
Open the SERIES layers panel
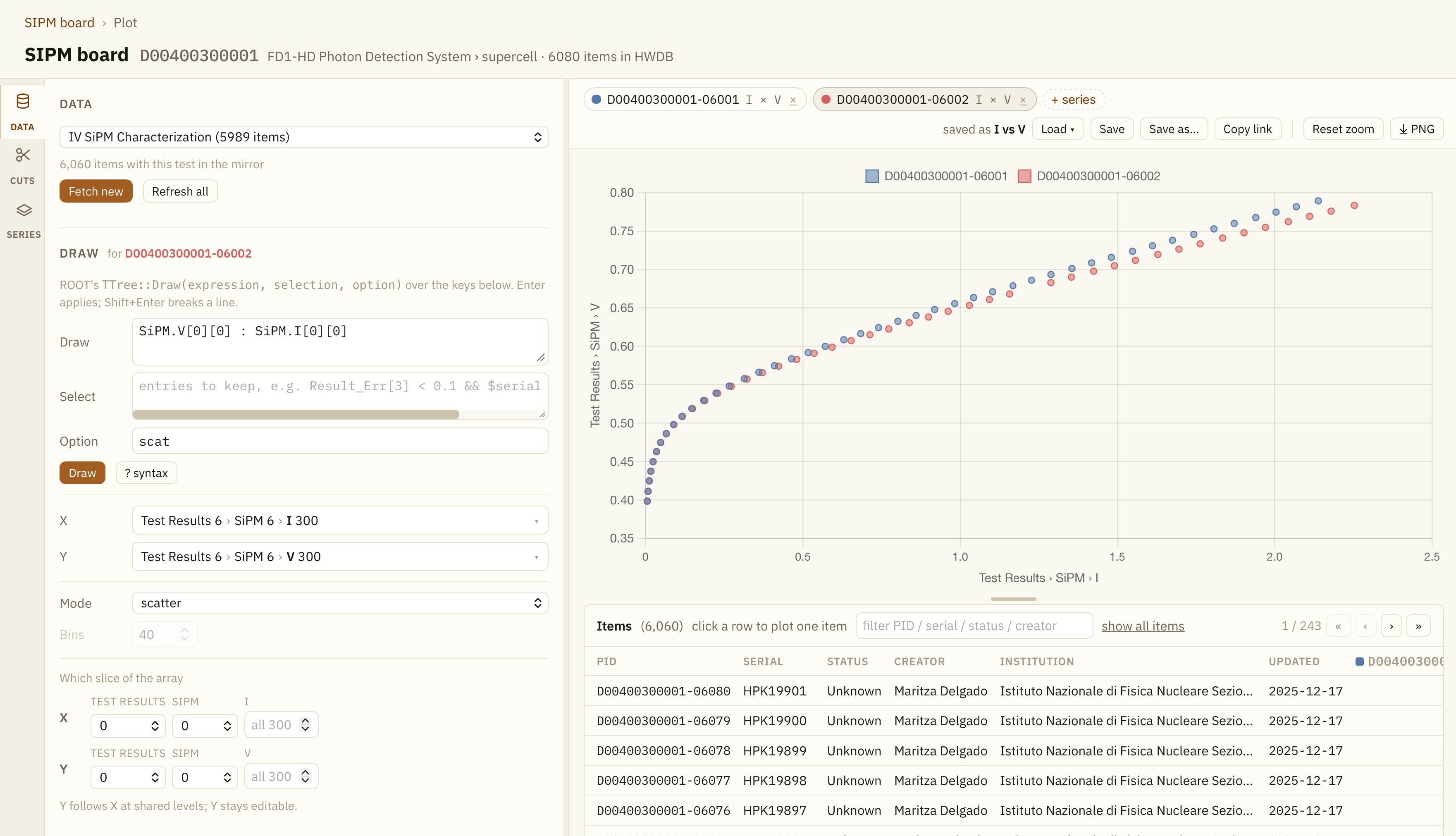(24, 220)
